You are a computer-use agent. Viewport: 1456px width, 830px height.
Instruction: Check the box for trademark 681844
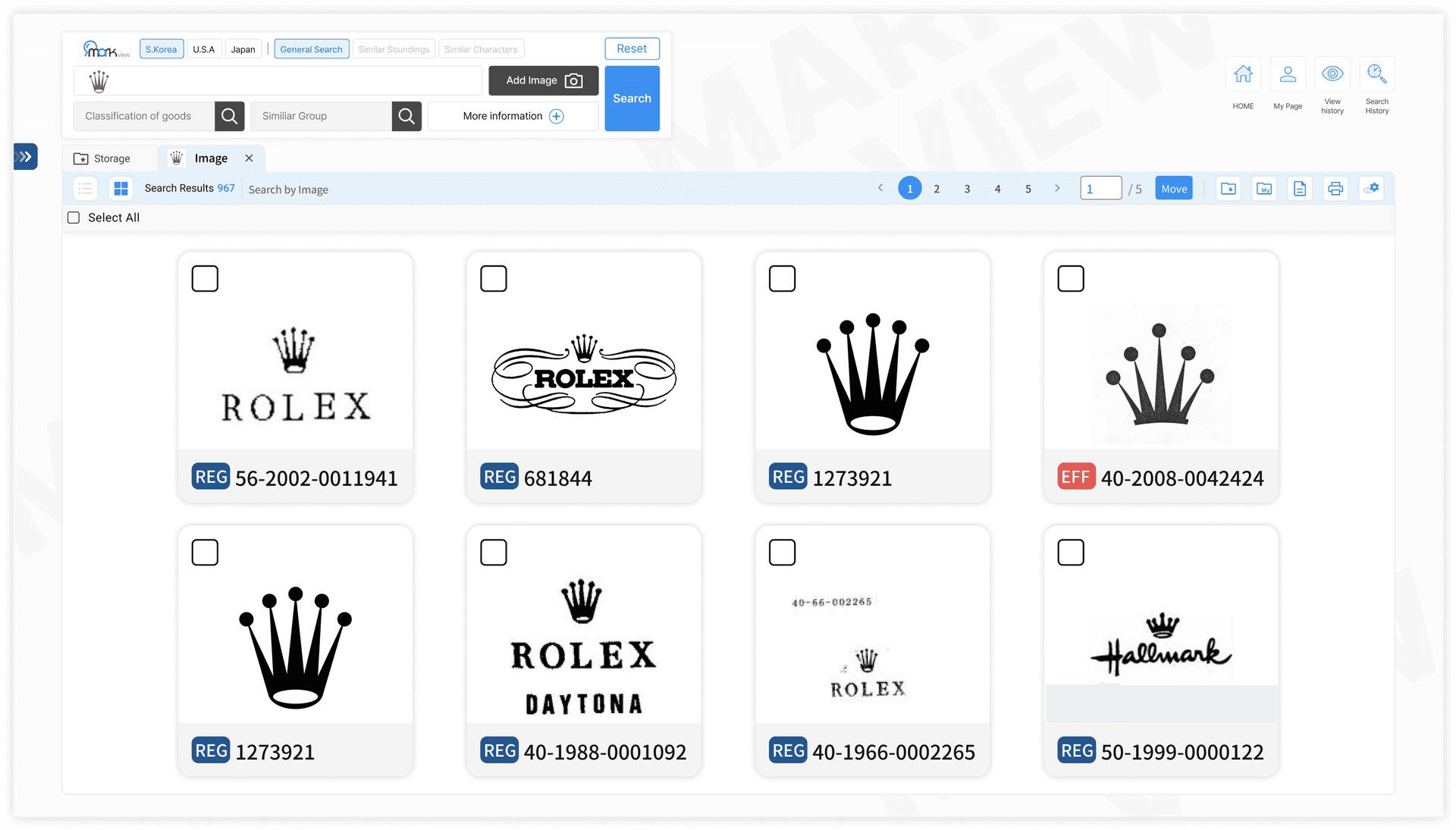tap(494, 278)
